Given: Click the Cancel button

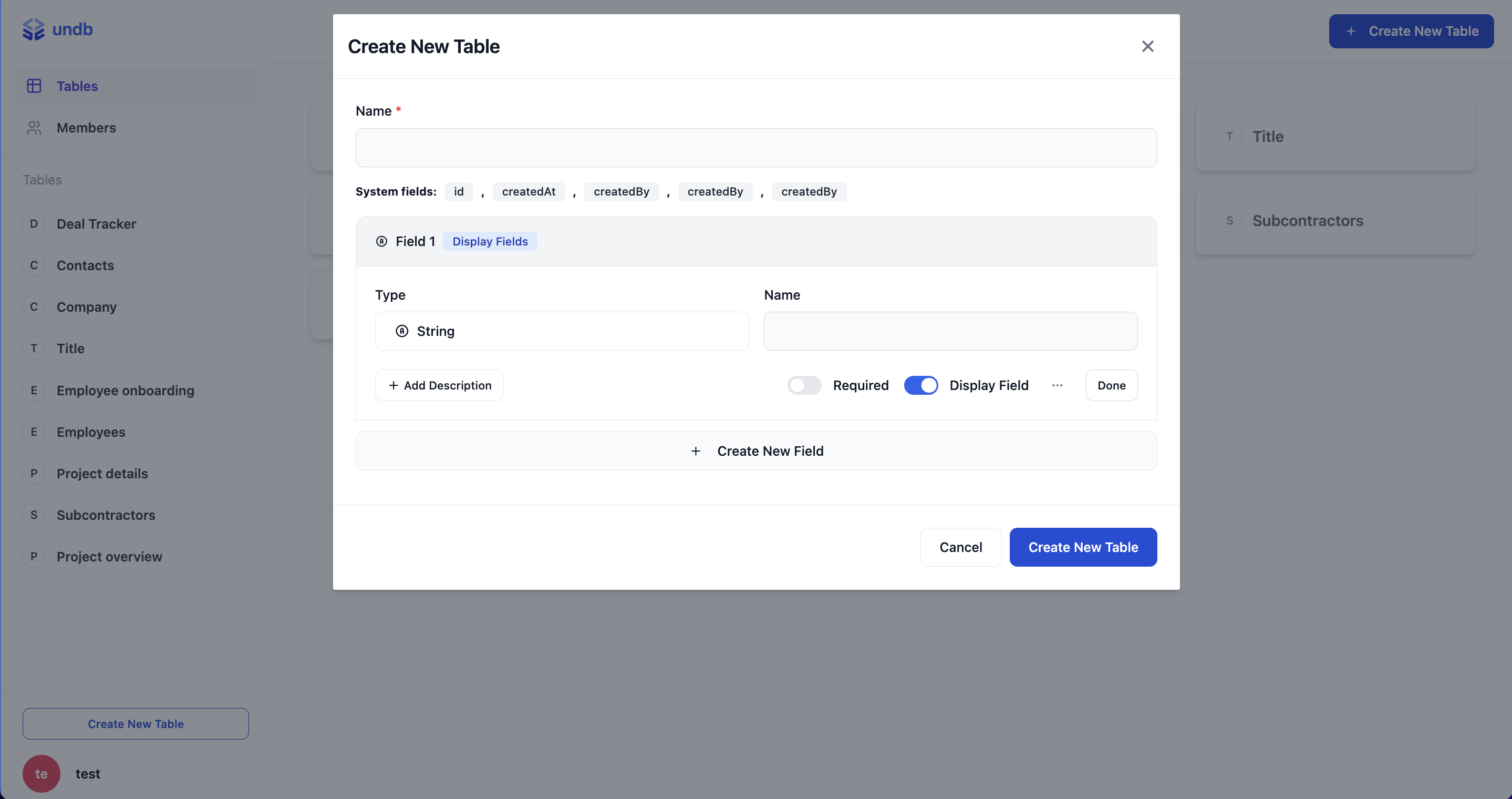Looking at the screenshot, I should tap(960, 547).
